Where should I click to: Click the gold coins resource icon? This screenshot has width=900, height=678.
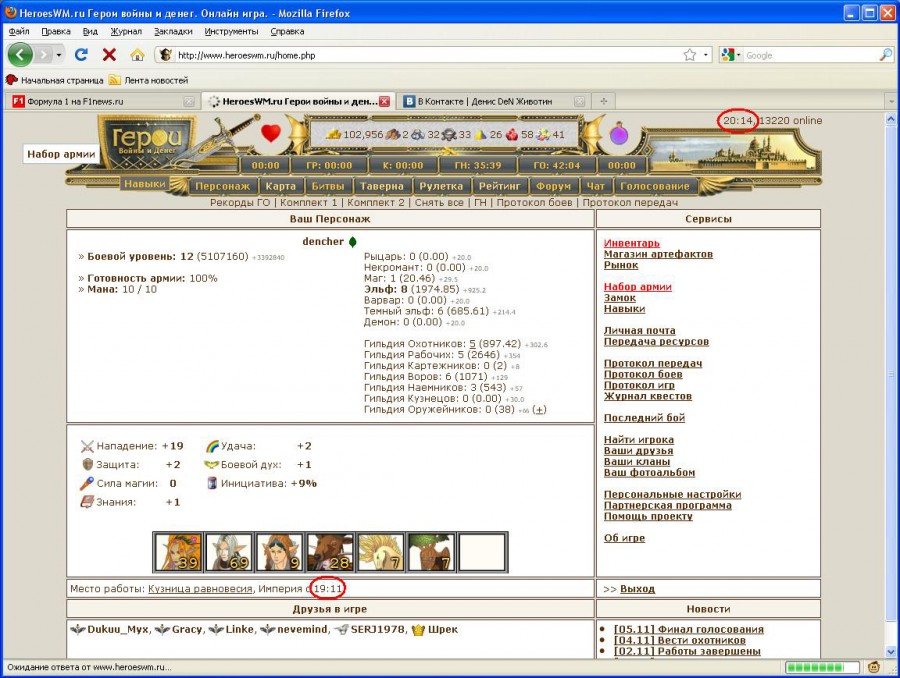(334, 134)
